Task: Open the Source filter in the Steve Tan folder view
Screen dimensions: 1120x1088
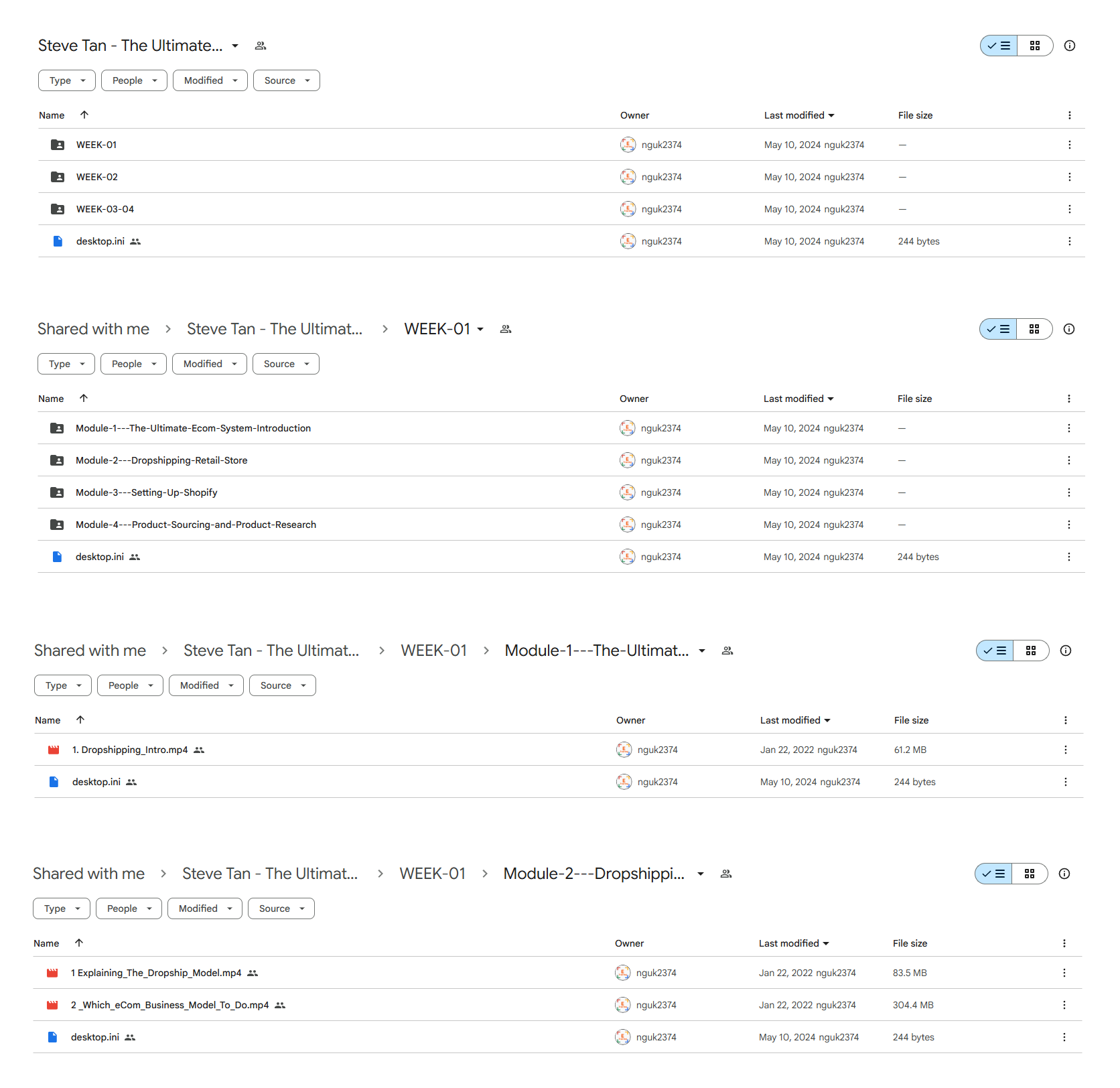Action: tap(287, 80)
